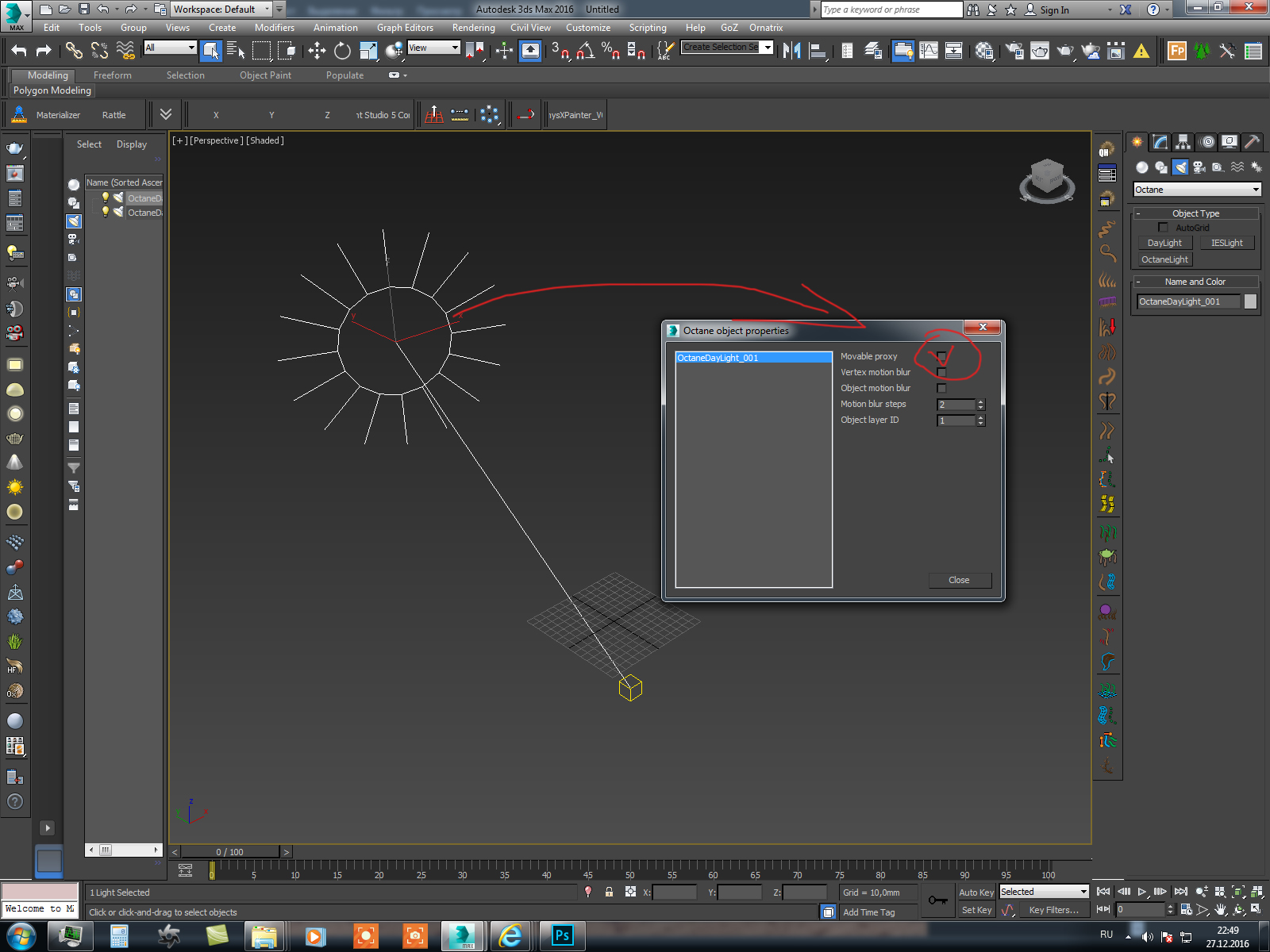1270x952 pixels.
Task: Open the Curve Editor
Action: (x=929, y=51)
